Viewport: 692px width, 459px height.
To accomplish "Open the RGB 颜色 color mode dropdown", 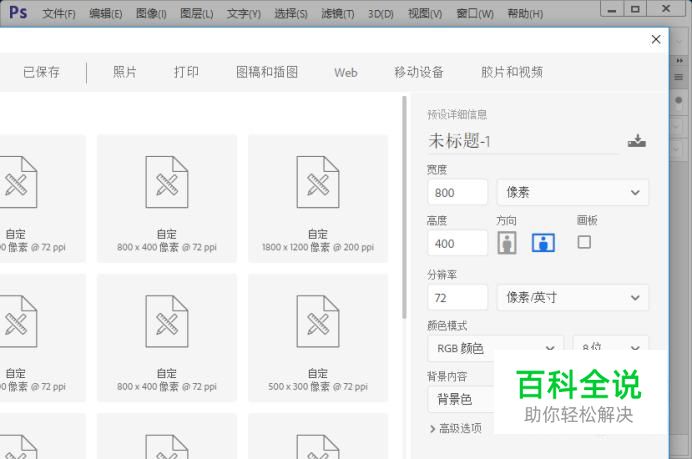I will coord(494,347).
